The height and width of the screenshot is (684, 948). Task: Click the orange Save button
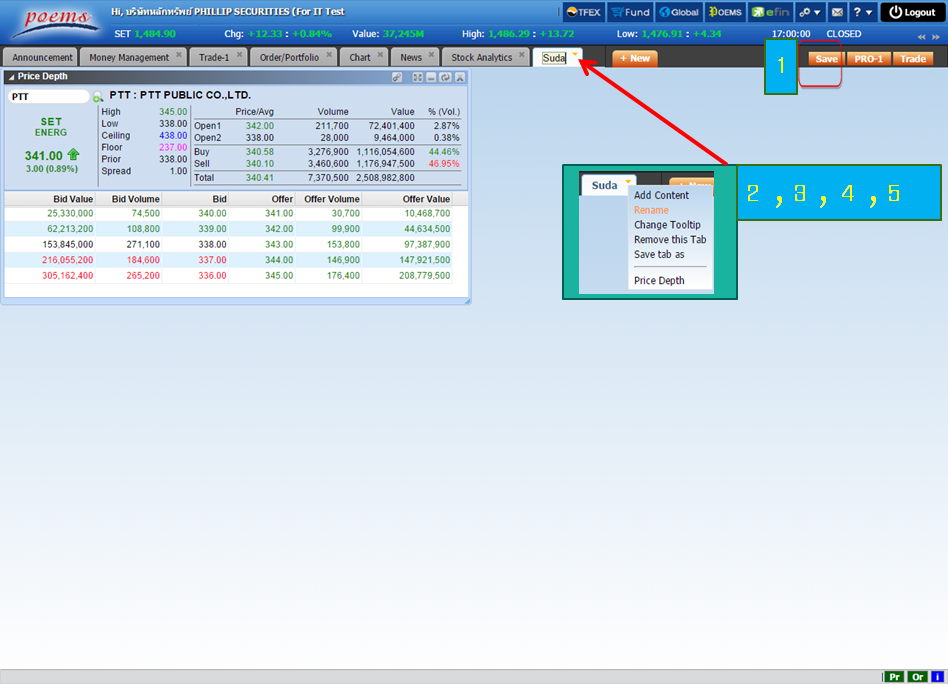click(826, 59)
